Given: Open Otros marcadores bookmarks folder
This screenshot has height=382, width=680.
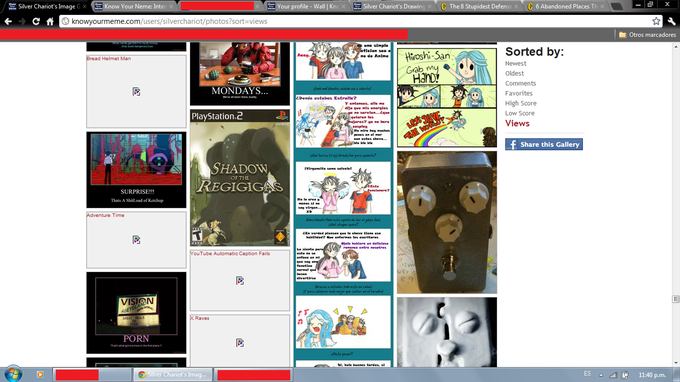Looking at the screenshot, I should point(647,35).
